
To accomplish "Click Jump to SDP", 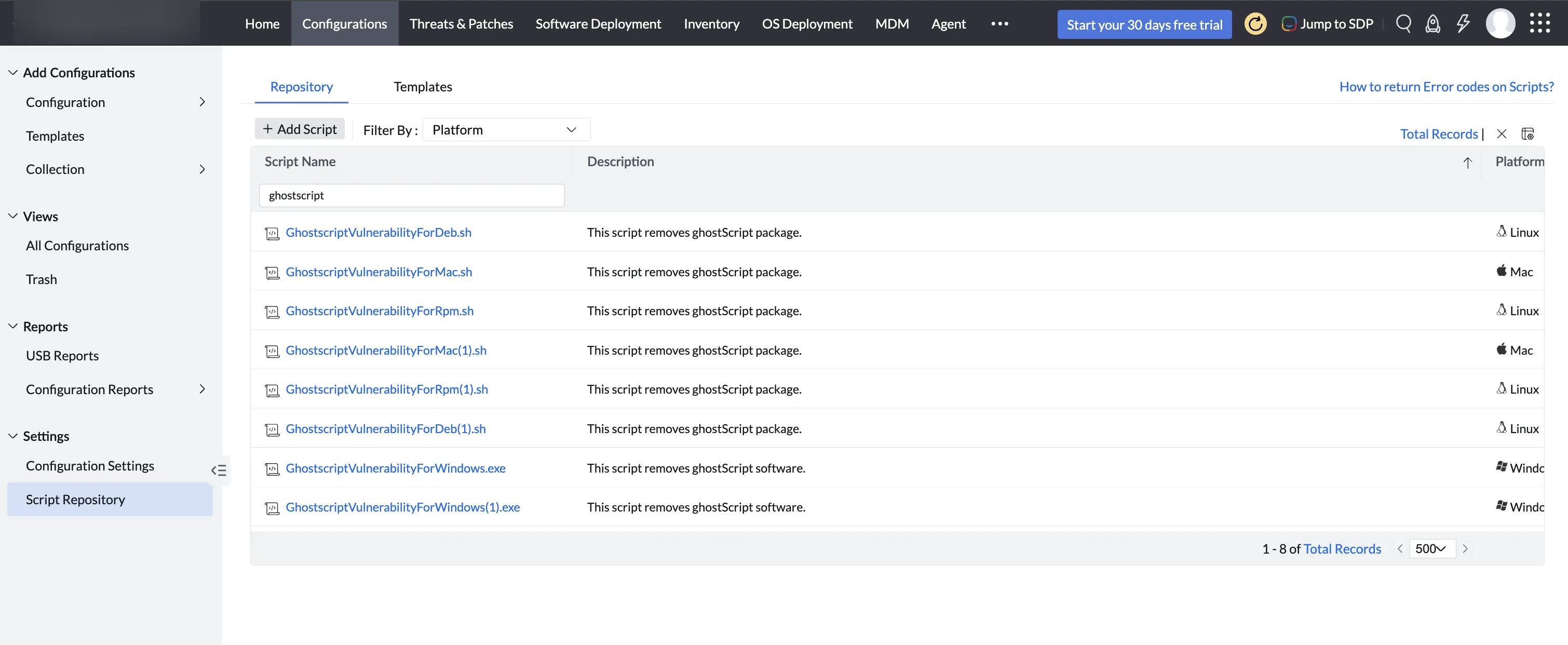I will (x=1327, y=24).
